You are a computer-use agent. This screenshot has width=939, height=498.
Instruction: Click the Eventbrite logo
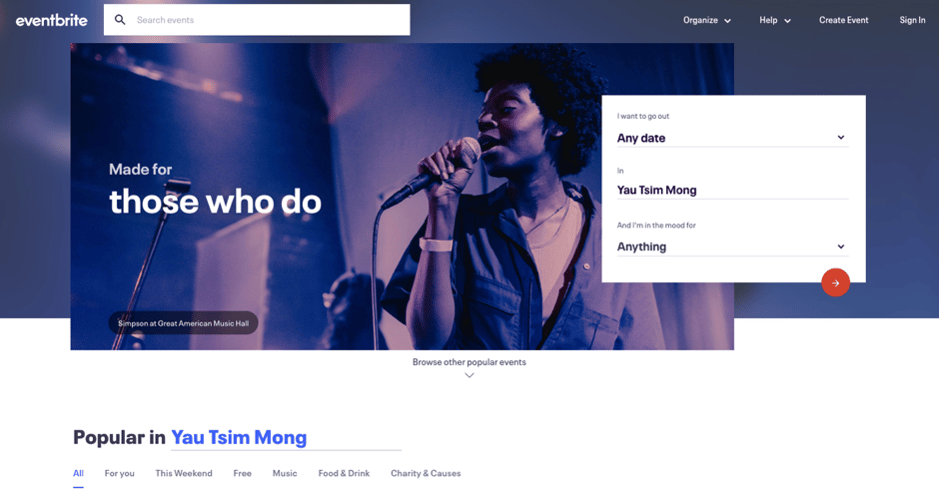[x=52, y=20]
